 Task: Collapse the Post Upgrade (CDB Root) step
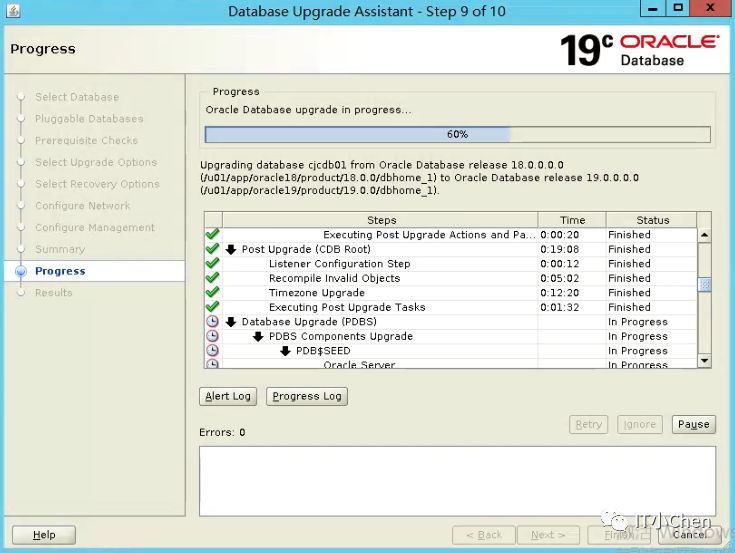coord(231,249)
